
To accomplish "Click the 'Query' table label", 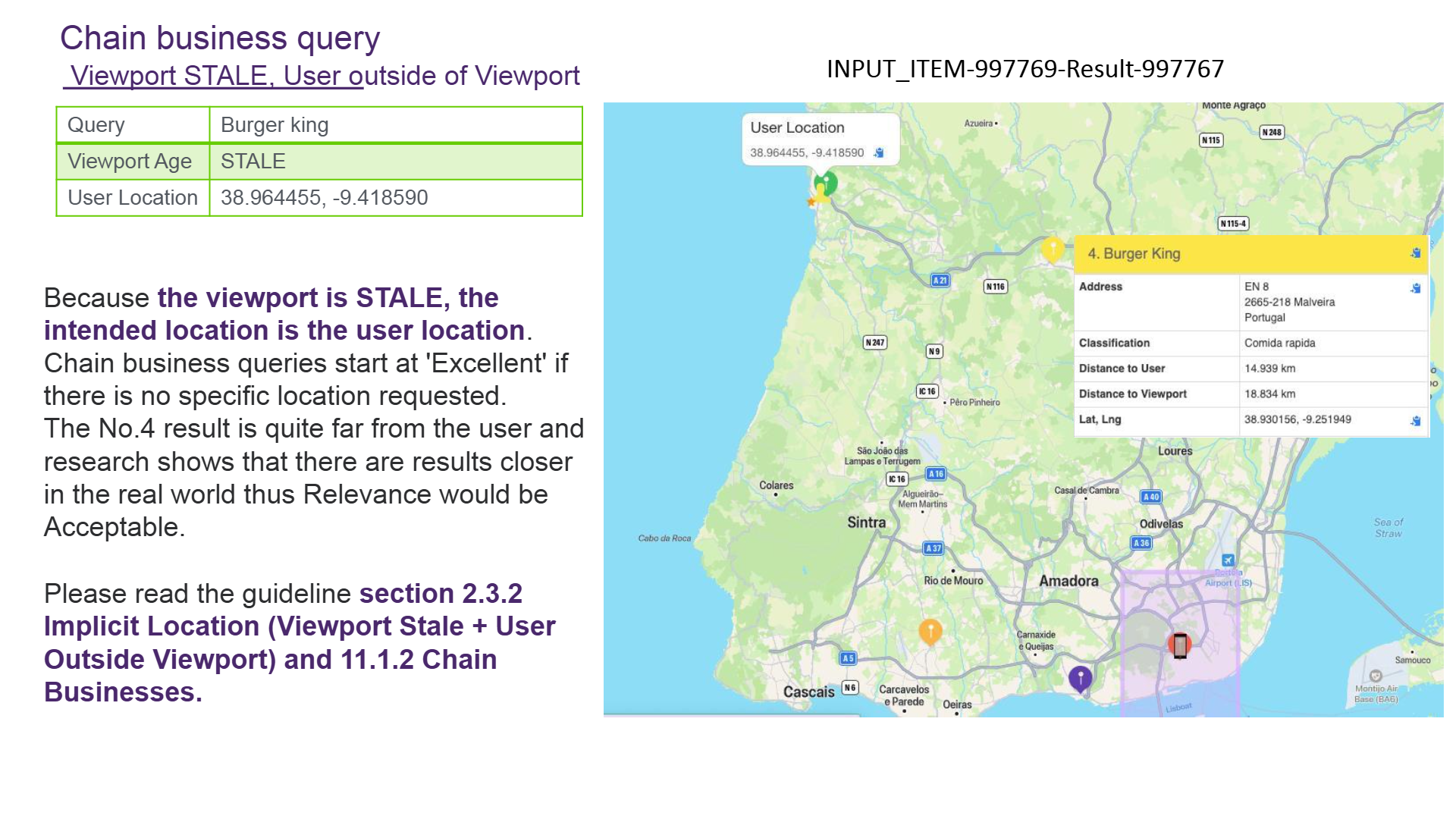I will tap(96, 125).
